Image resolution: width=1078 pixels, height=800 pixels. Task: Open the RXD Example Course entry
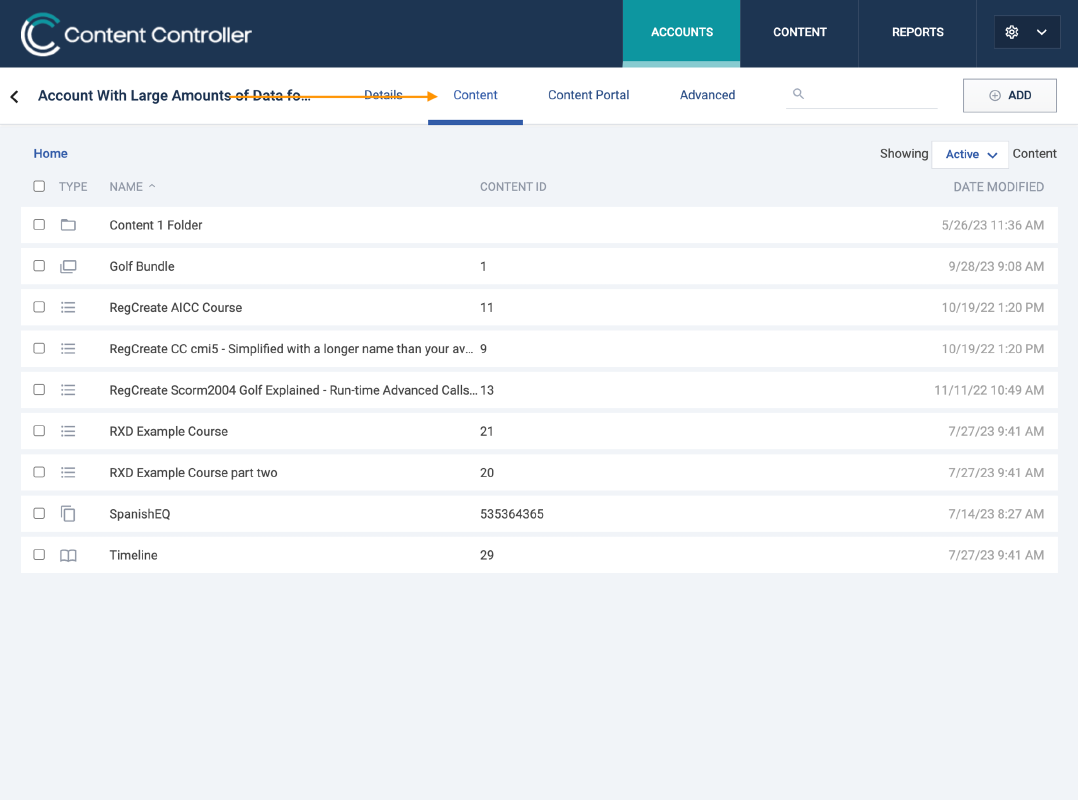click(x=168, y=432)
